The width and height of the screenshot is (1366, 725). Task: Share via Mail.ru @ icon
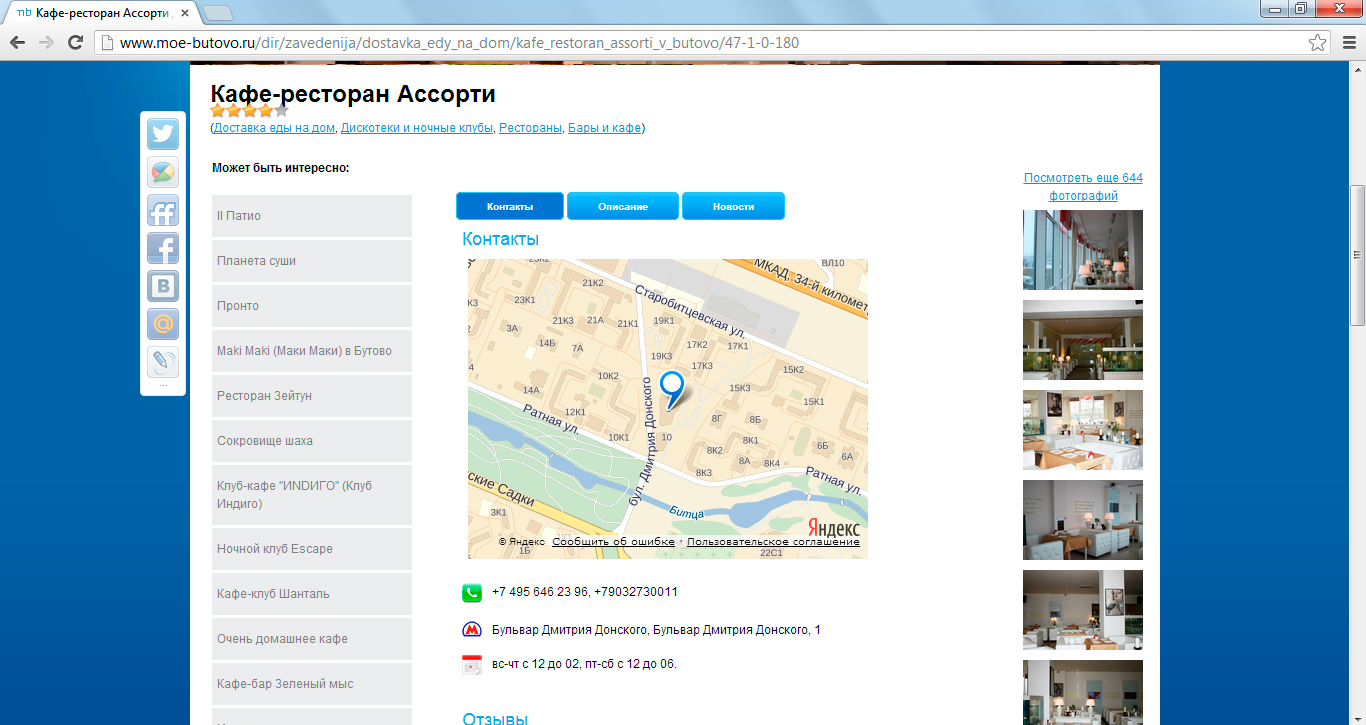point(163,324)
